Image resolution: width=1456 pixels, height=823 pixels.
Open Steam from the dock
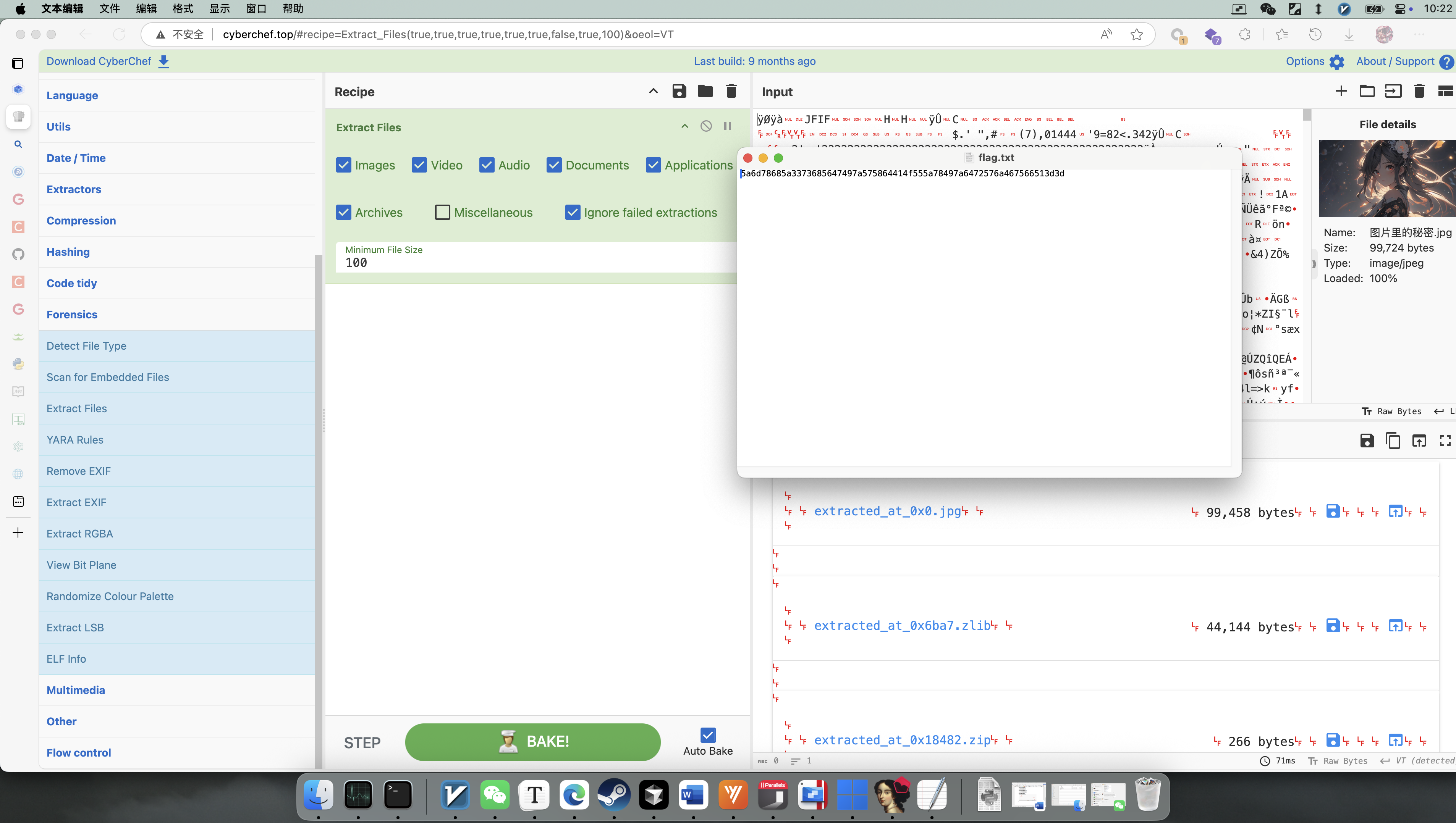pos(614,795)
